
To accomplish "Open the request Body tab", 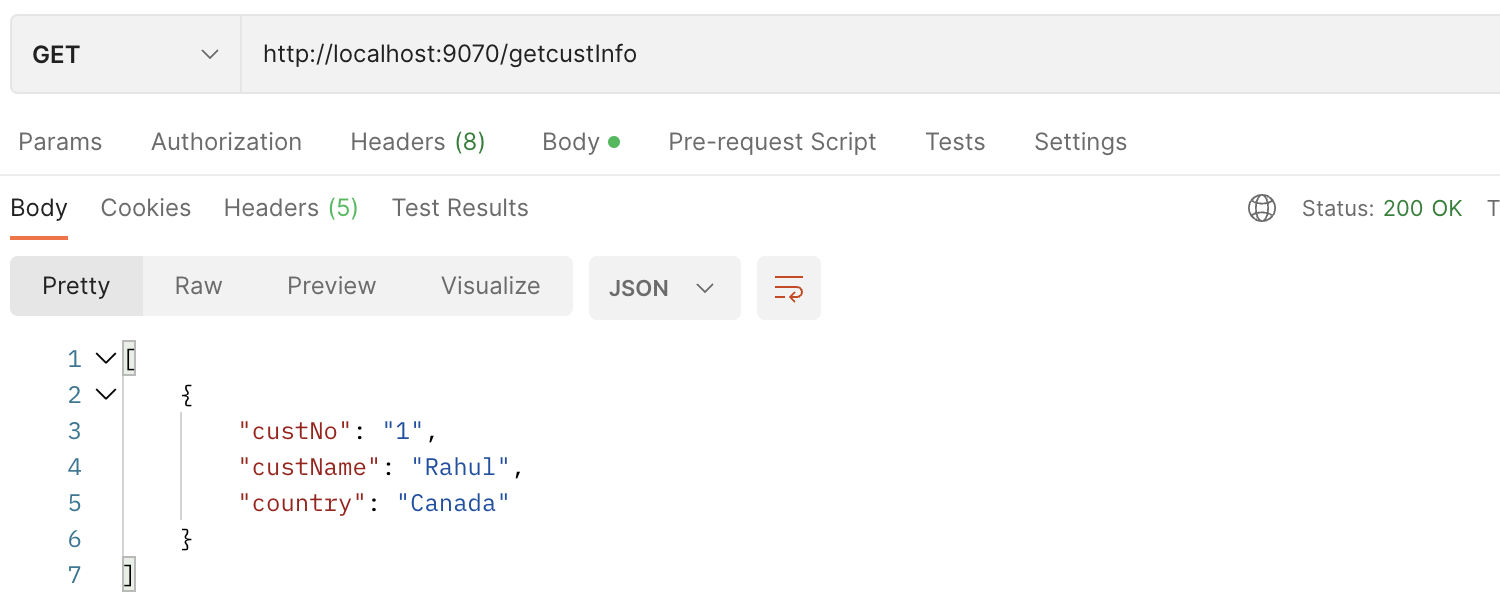I will pyautogui.click(x=581, y=142).
